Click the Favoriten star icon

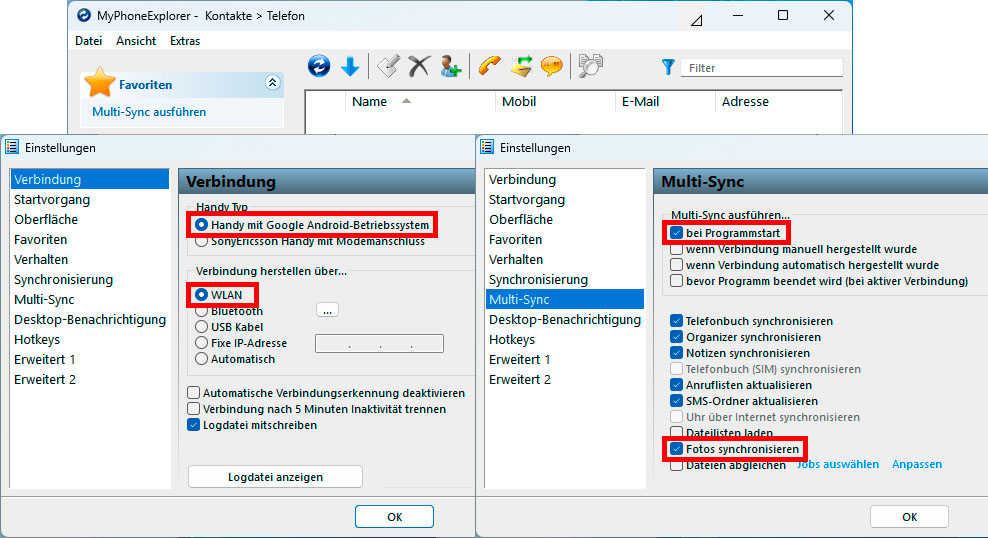click(100, 83)
